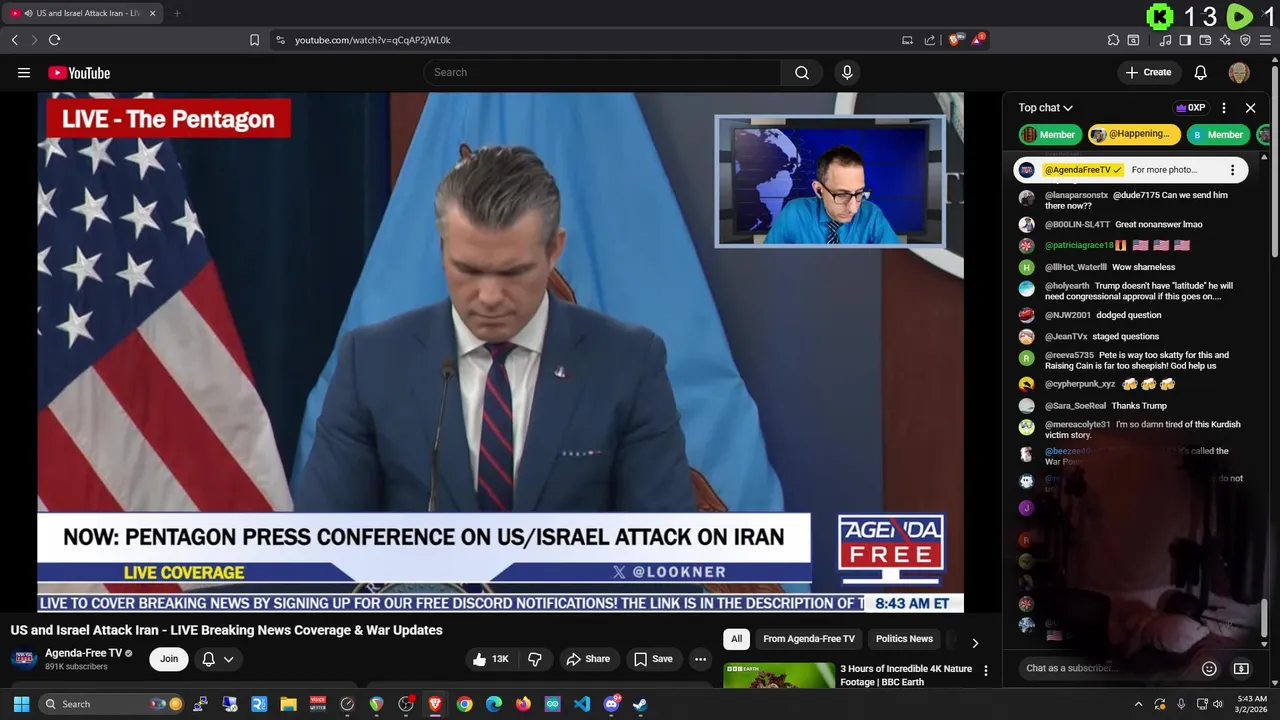Open a new browser tab

pyautogui.click(x=177, y=13)
